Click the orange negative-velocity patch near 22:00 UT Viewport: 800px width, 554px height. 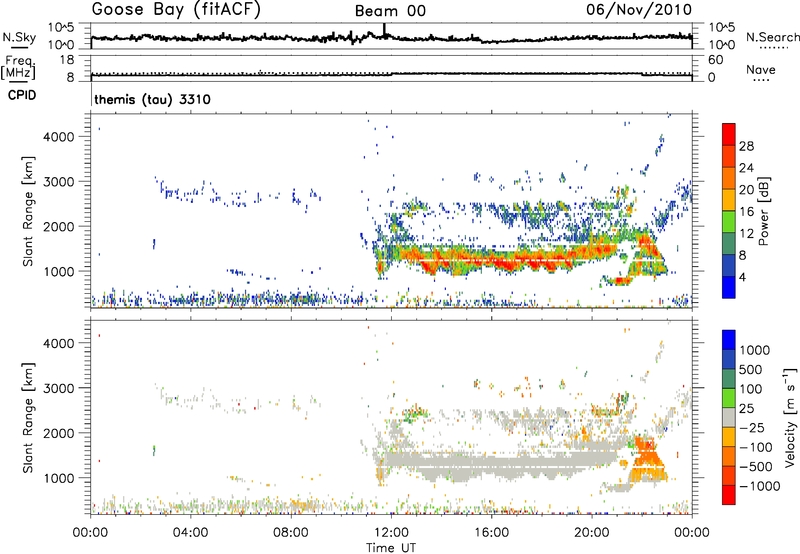(648, 459)
